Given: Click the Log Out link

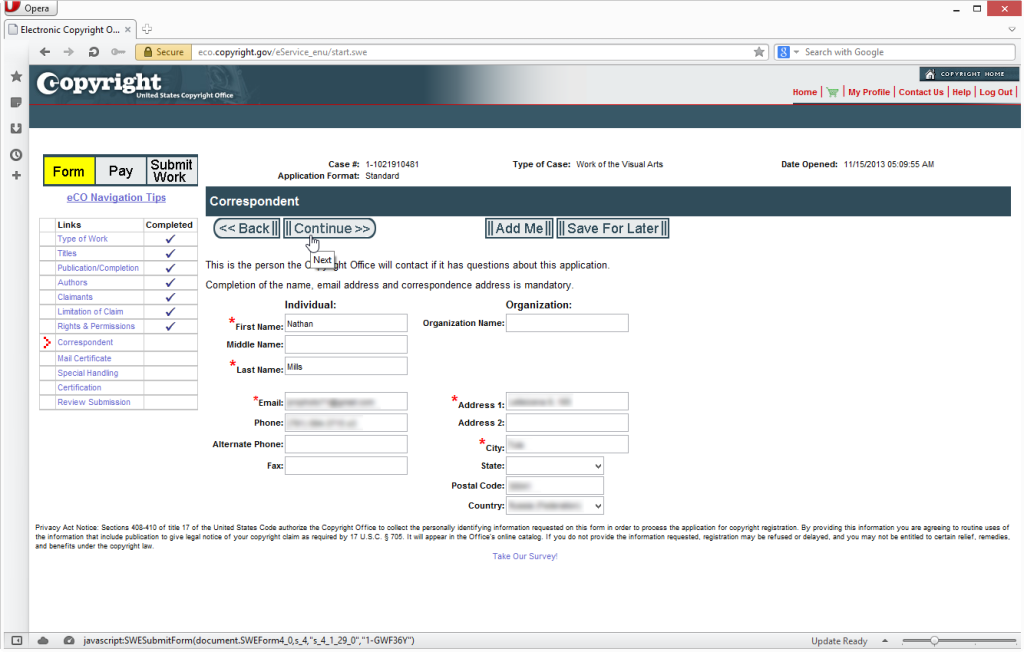Looking at the screenshot, I should 995,92.
